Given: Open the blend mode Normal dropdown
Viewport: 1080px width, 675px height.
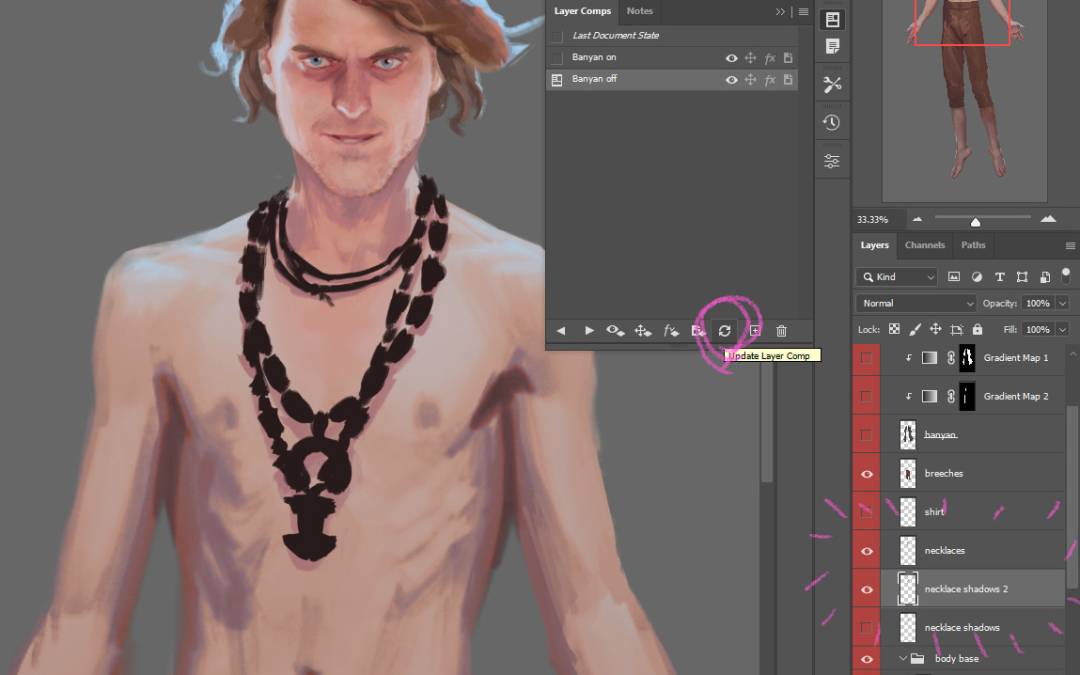Looking at the screenshot, I should [x=915, y=303].
